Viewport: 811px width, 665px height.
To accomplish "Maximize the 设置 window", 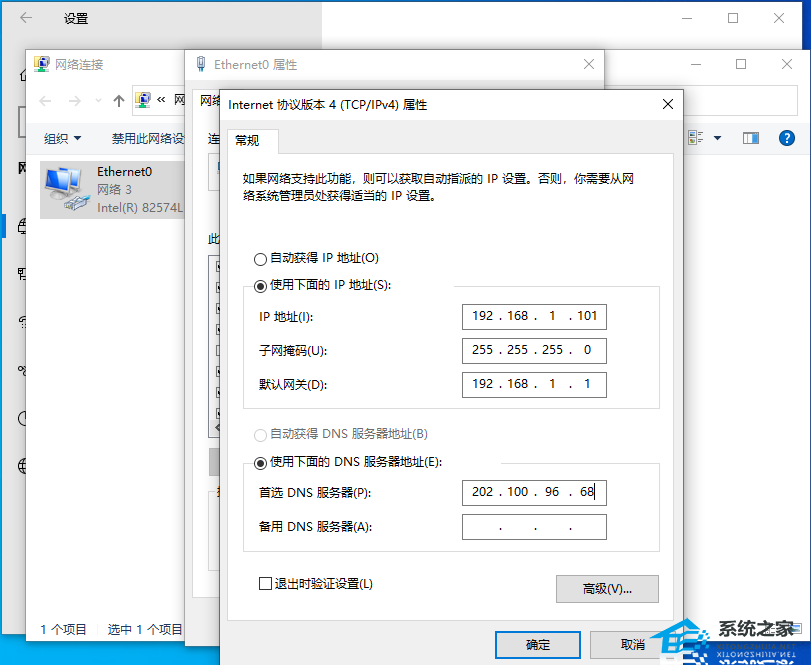I will click(733, 18).
